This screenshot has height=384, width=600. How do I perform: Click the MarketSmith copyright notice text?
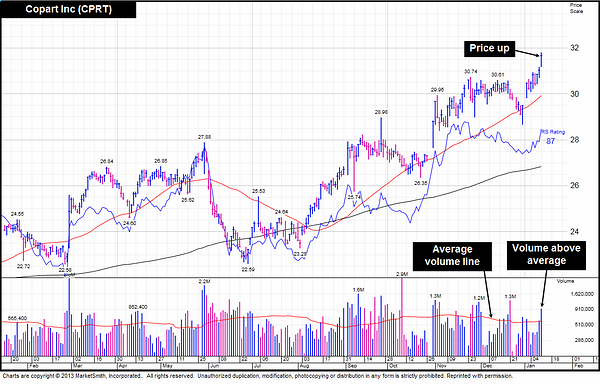(x=258, y=376)
